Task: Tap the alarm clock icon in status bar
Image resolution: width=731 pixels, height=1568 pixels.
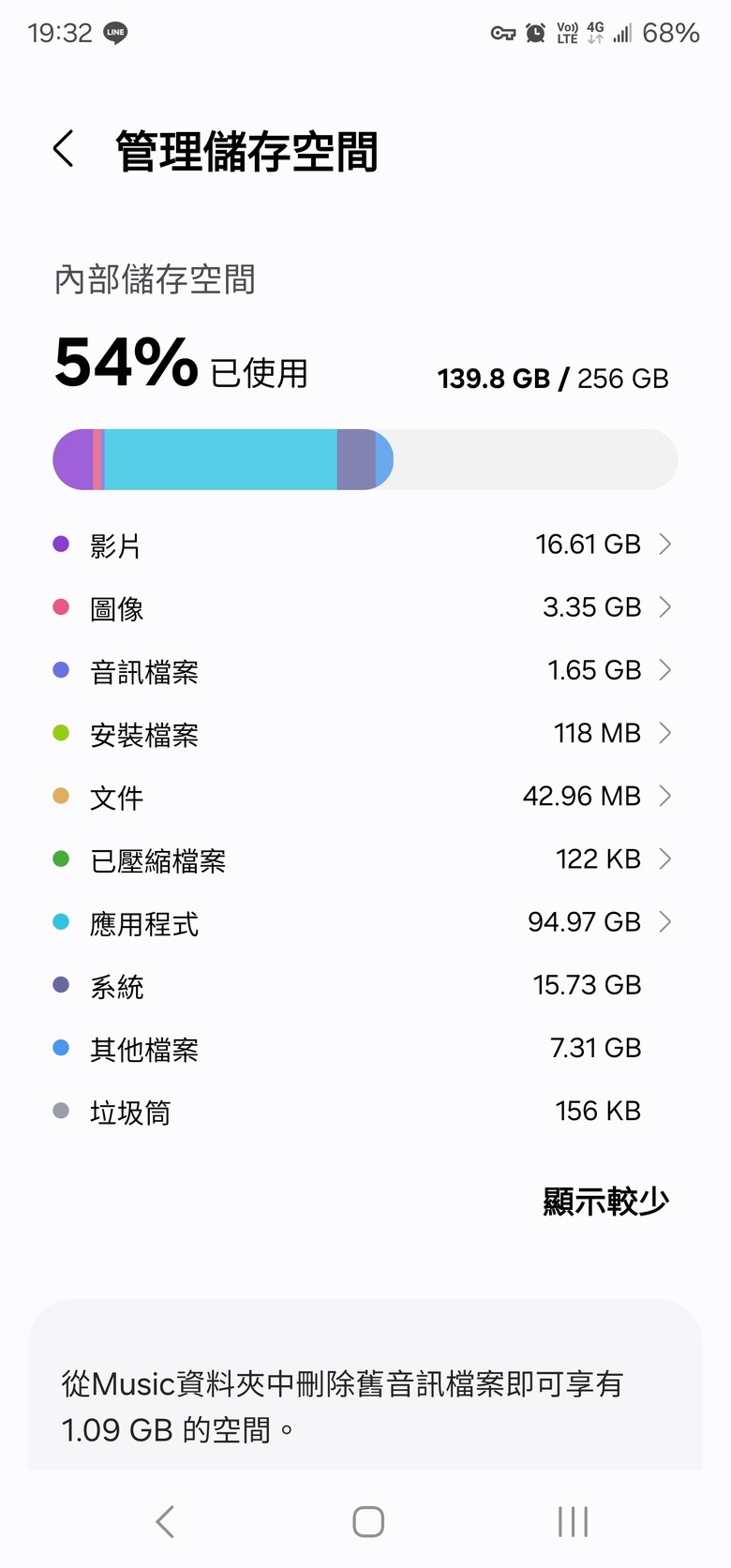Action: click(x=535, y=33)
